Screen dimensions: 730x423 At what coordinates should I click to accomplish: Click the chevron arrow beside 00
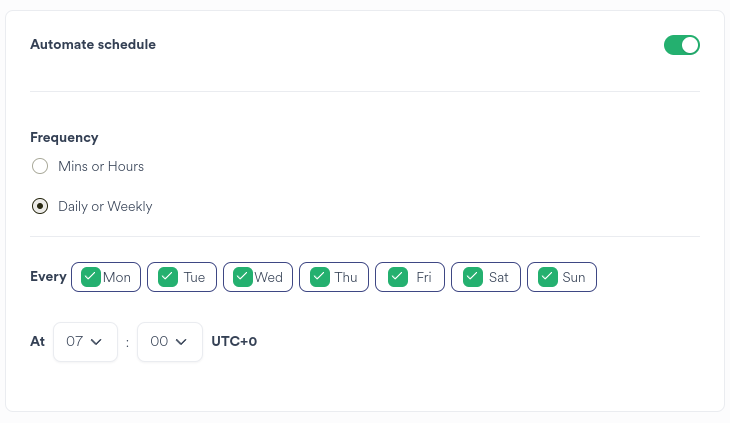coord(181,342)
